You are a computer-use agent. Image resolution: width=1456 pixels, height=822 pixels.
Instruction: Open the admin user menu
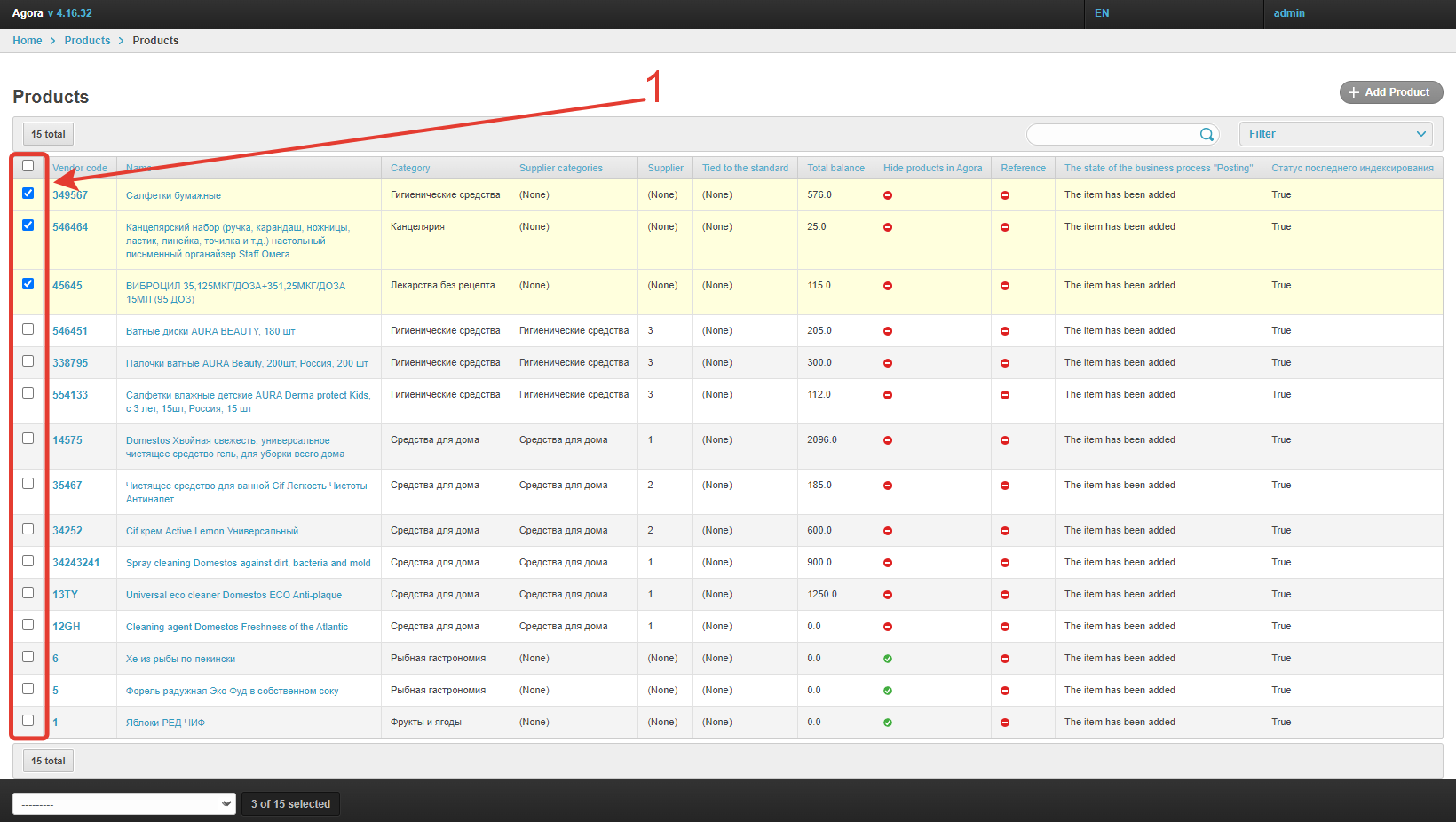[1289, 13]
